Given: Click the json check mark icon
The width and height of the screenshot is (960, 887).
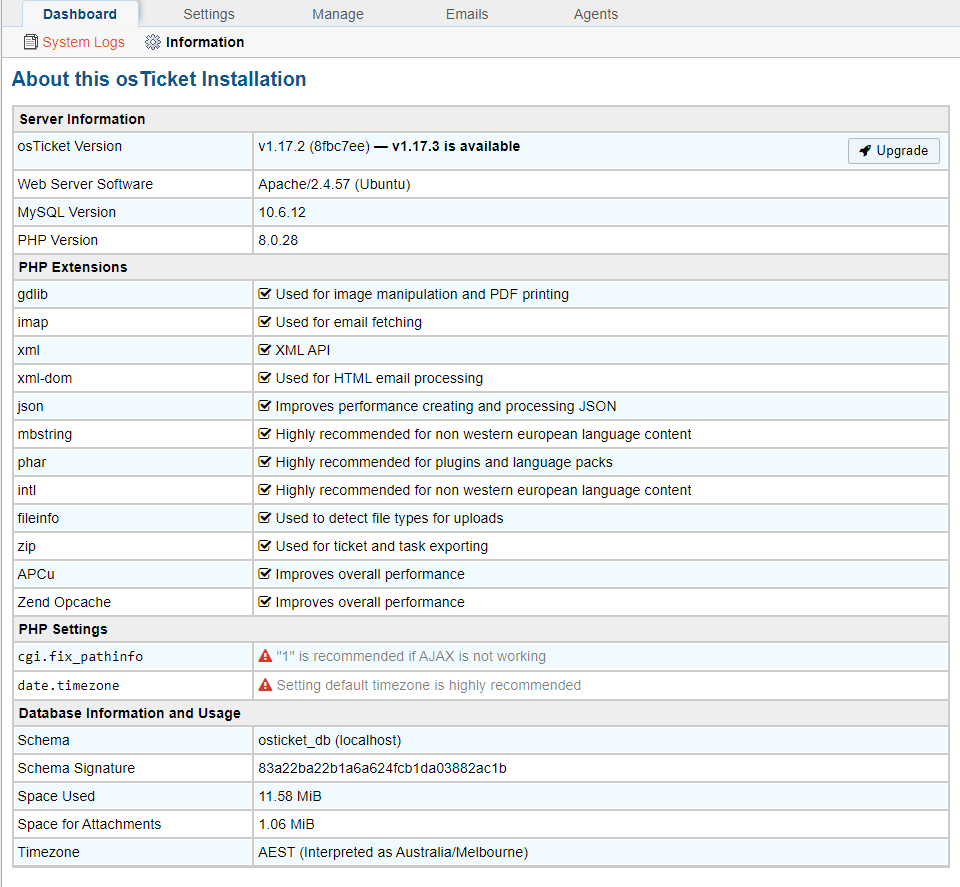Looking at the screenshot, I should pos(264,406).
